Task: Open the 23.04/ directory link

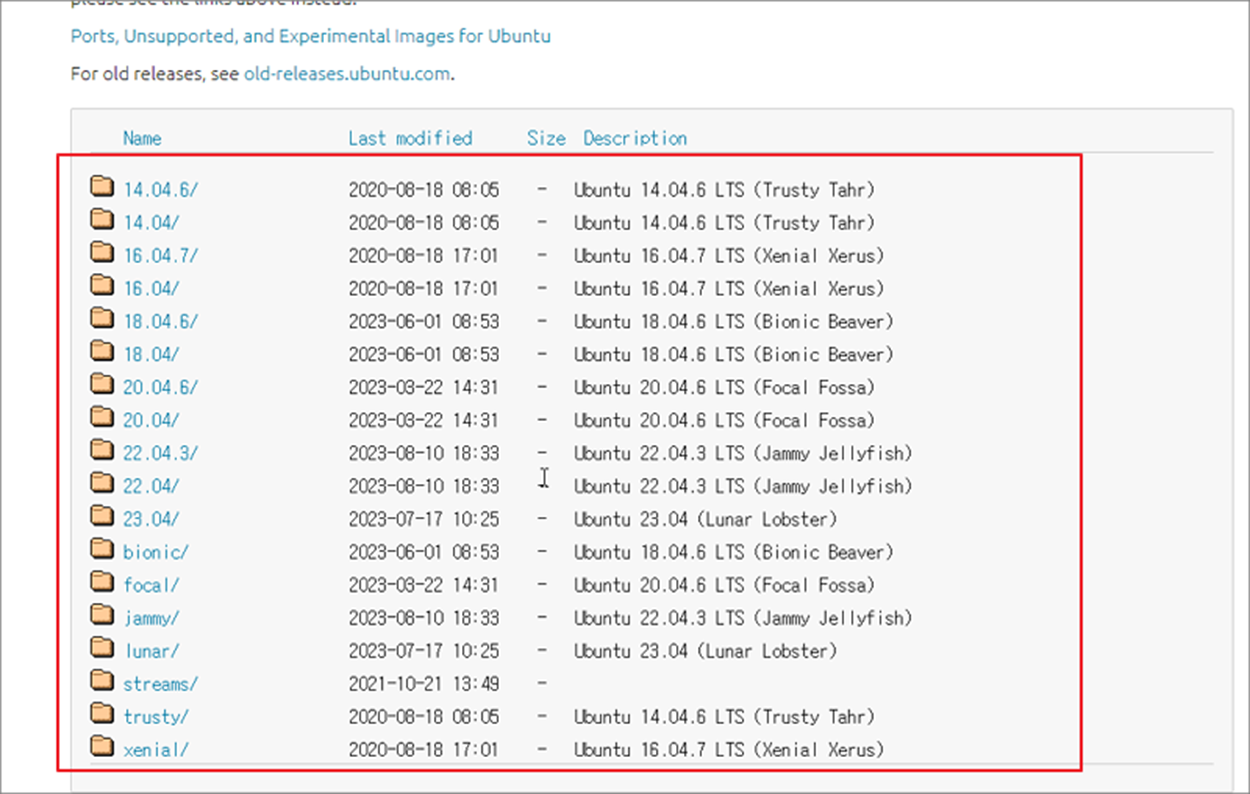Action: pyautogui.click(x=152, y=519)
